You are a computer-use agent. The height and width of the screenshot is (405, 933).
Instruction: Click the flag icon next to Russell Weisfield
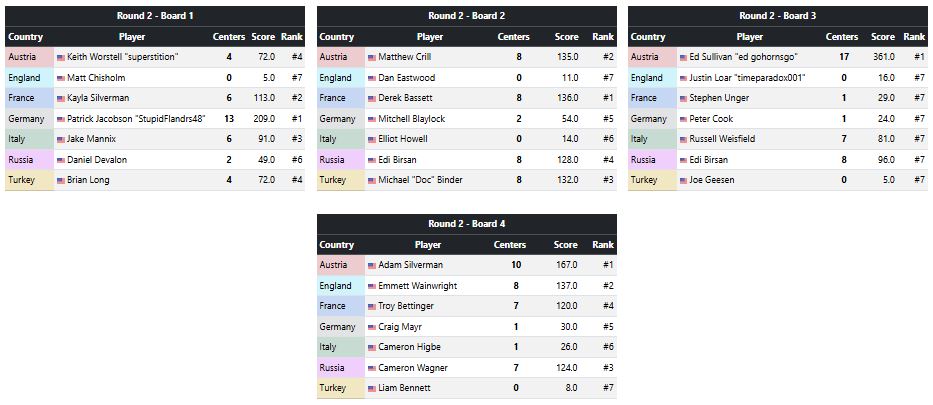click(x=683, y=139)
